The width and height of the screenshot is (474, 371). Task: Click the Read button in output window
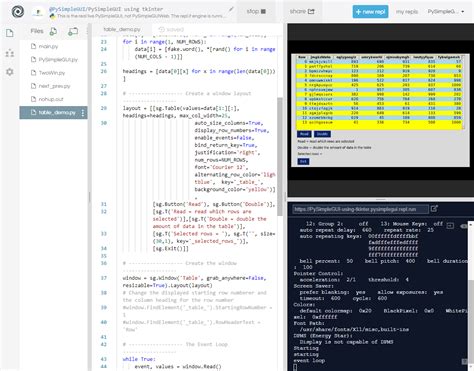tap(304, 134)
